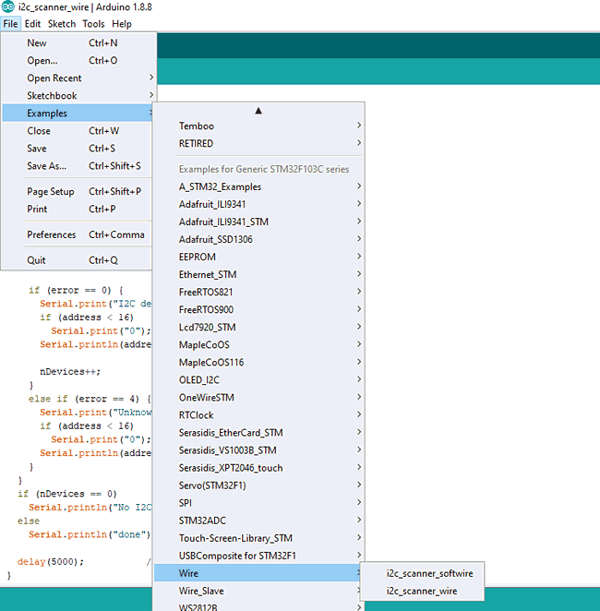Viewport: 600px width, 611px height.
Task: Open the Ethernet_STM examples
Action: (x=258, y=274)
